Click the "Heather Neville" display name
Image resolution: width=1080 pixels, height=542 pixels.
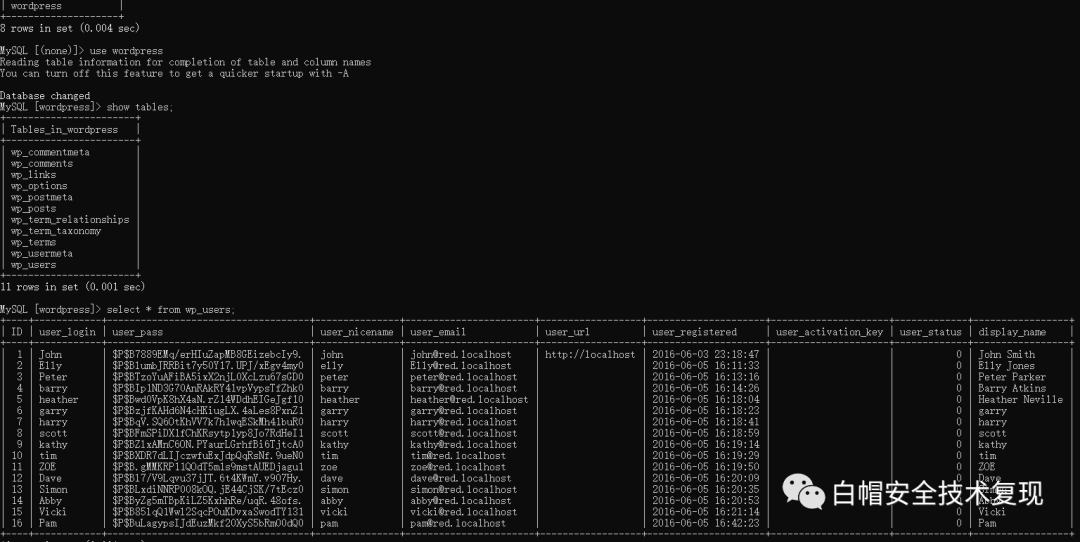[x=1020, y=399]
